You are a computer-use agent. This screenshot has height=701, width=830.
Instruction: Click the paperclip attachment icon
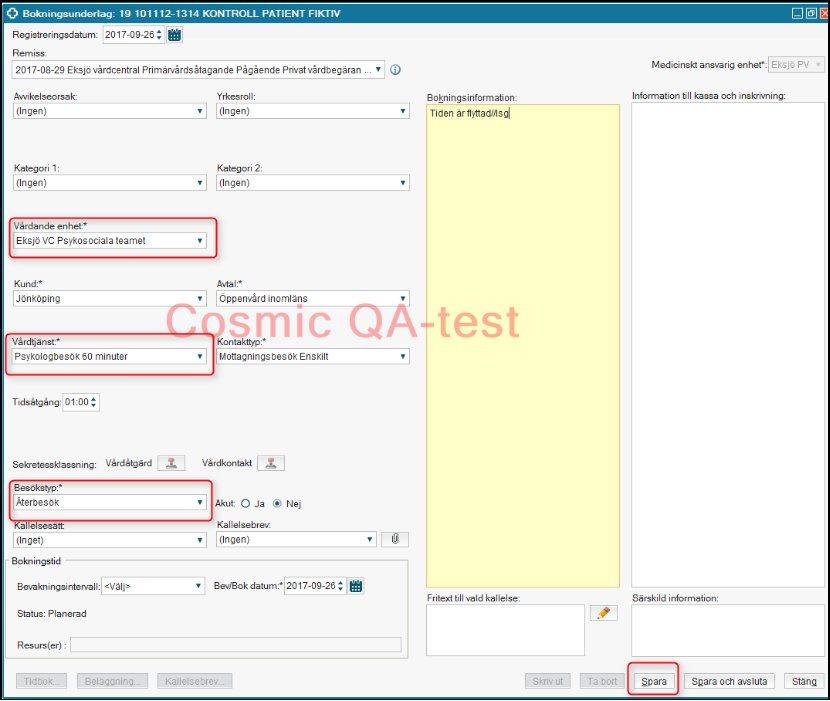395,539
